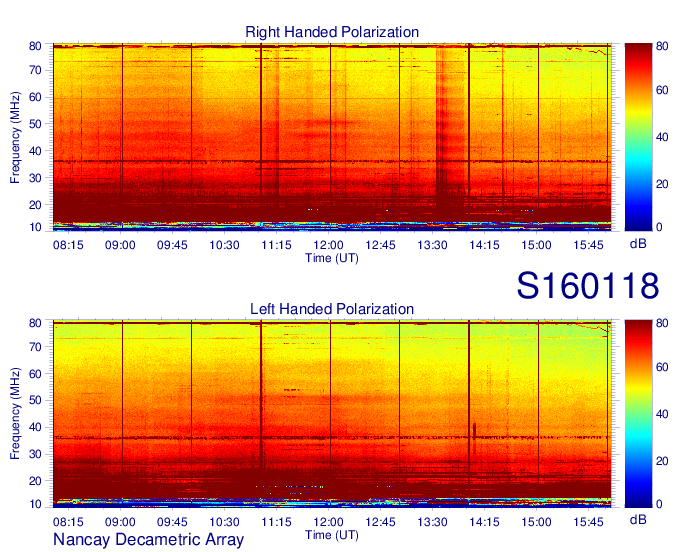This screenshot has height=552, width=680.
Task: Click the Right Handed Polarization spectrogram
Action: (x=332, y=137)
